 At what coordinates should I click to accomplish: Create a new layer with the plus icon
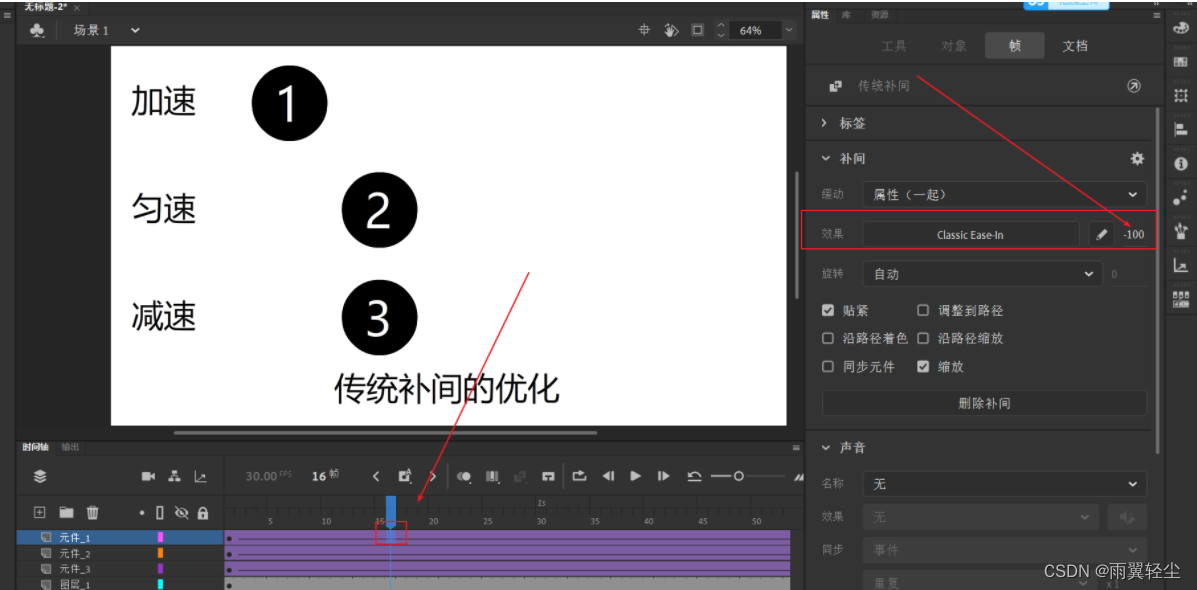(39, 512)
